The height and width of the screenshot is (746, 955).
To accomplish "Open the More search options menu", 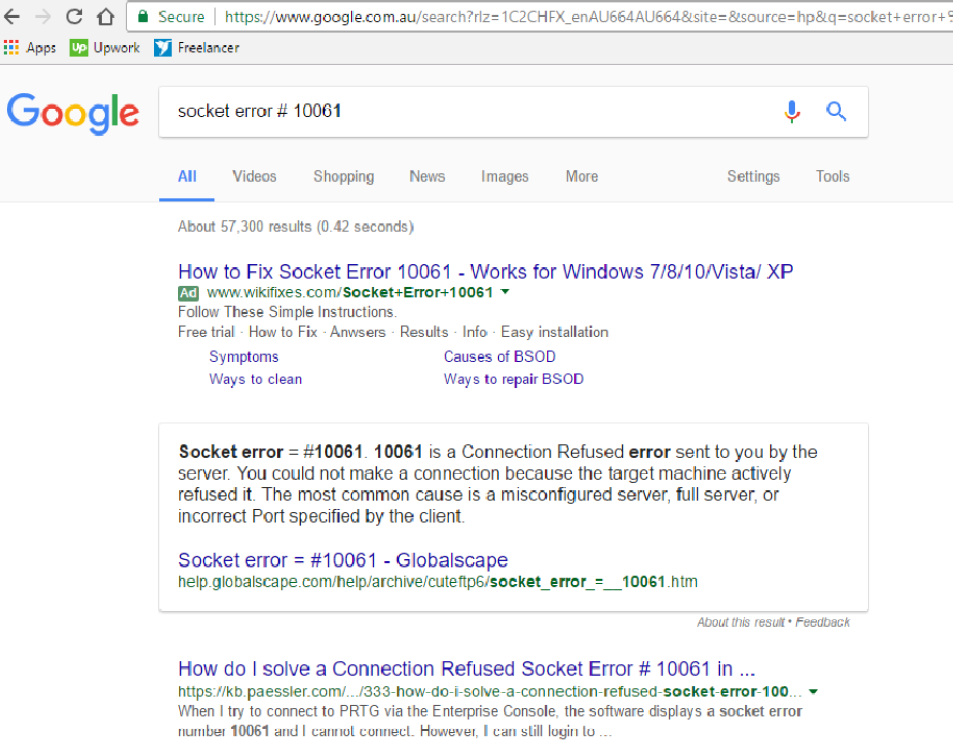I will 582,177.
